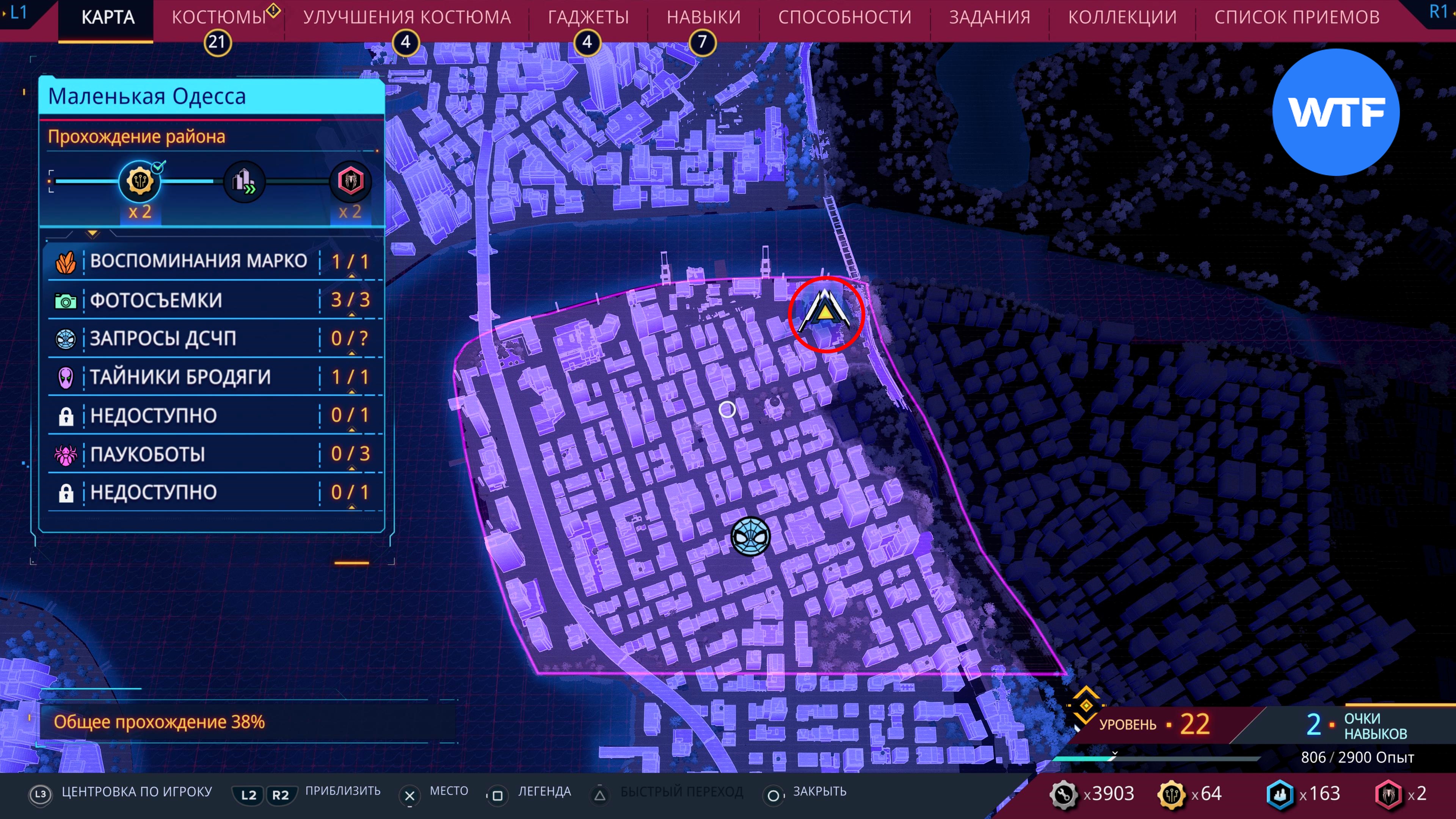
Task: Click the Тайники Бродяги mask icon
Action: click(66, 377)
